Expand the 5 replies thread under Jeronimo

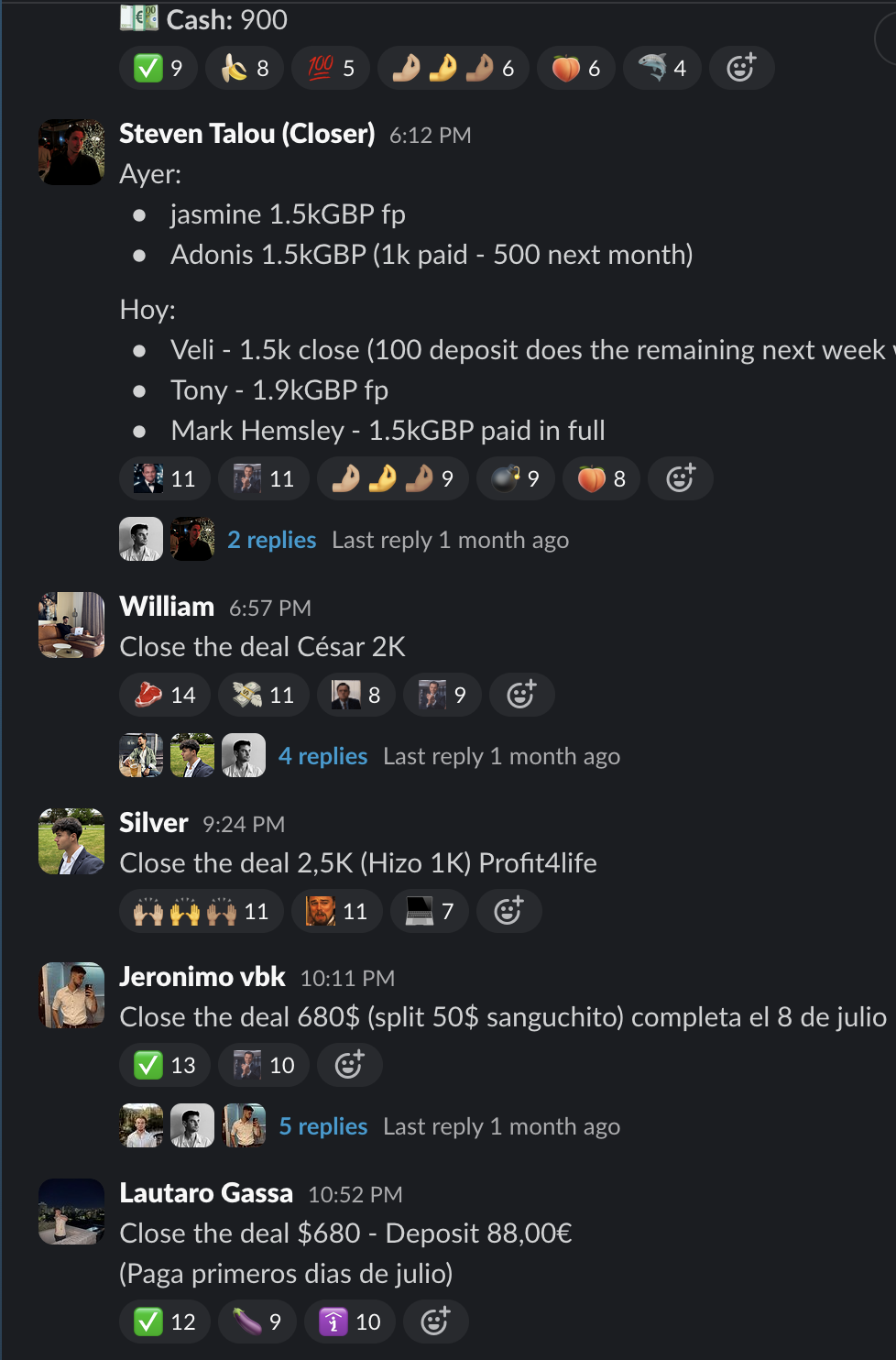[x=323, y=1126]
